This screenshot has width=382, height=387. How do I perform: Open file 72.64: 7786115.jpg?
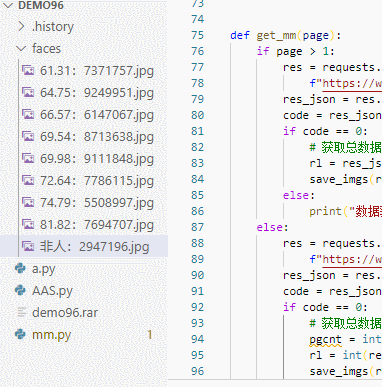point(97,181)
